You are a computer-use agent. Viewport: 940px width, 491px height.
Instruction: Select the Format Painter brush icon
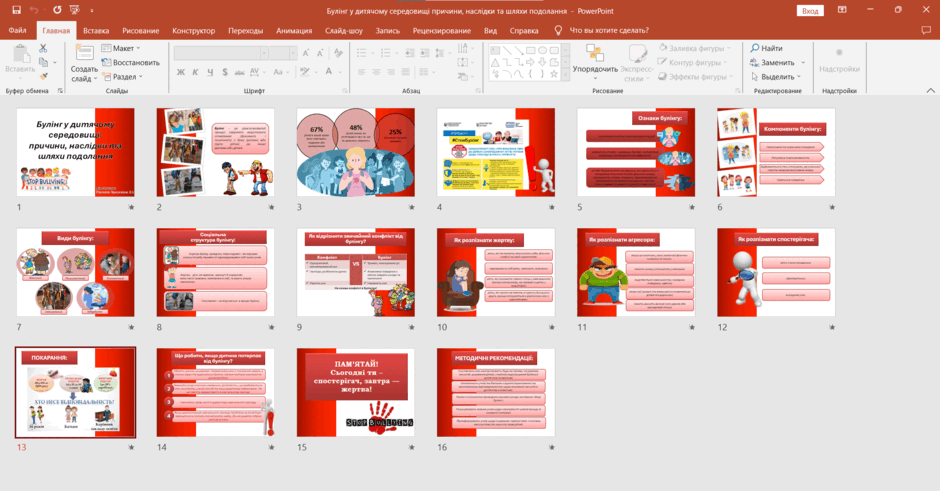43,76
